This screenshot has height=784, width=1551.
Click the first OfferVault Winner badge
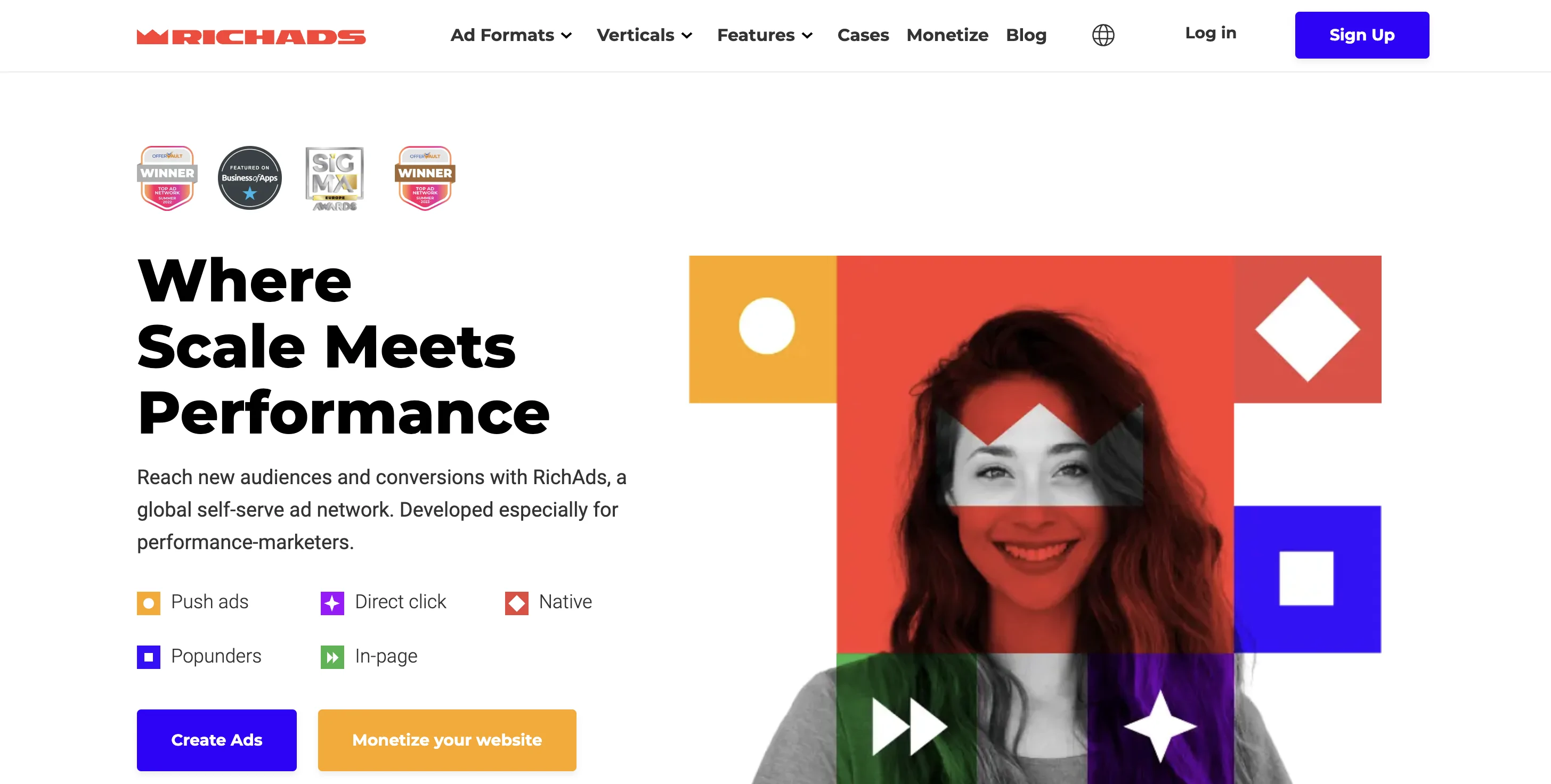click(x=167, y=178)
